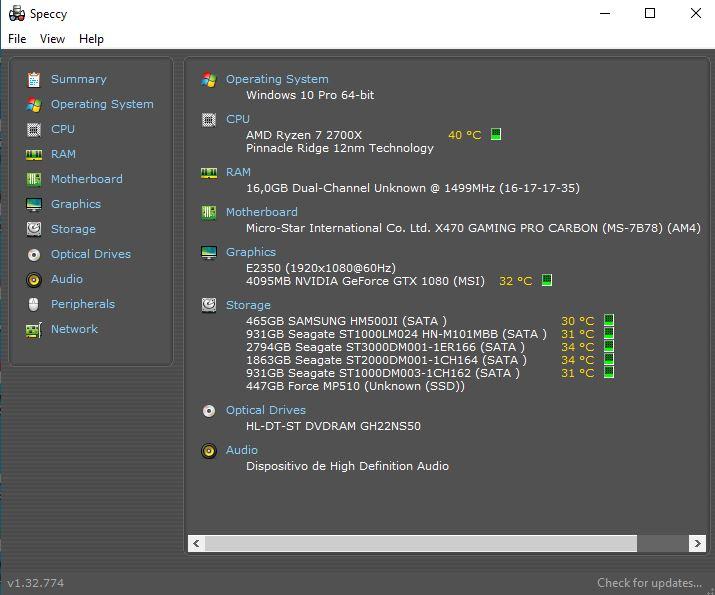Click the Summary clipboard icon in sidebar
Viewport: 715px width, 595px height.
click(34, 79)
